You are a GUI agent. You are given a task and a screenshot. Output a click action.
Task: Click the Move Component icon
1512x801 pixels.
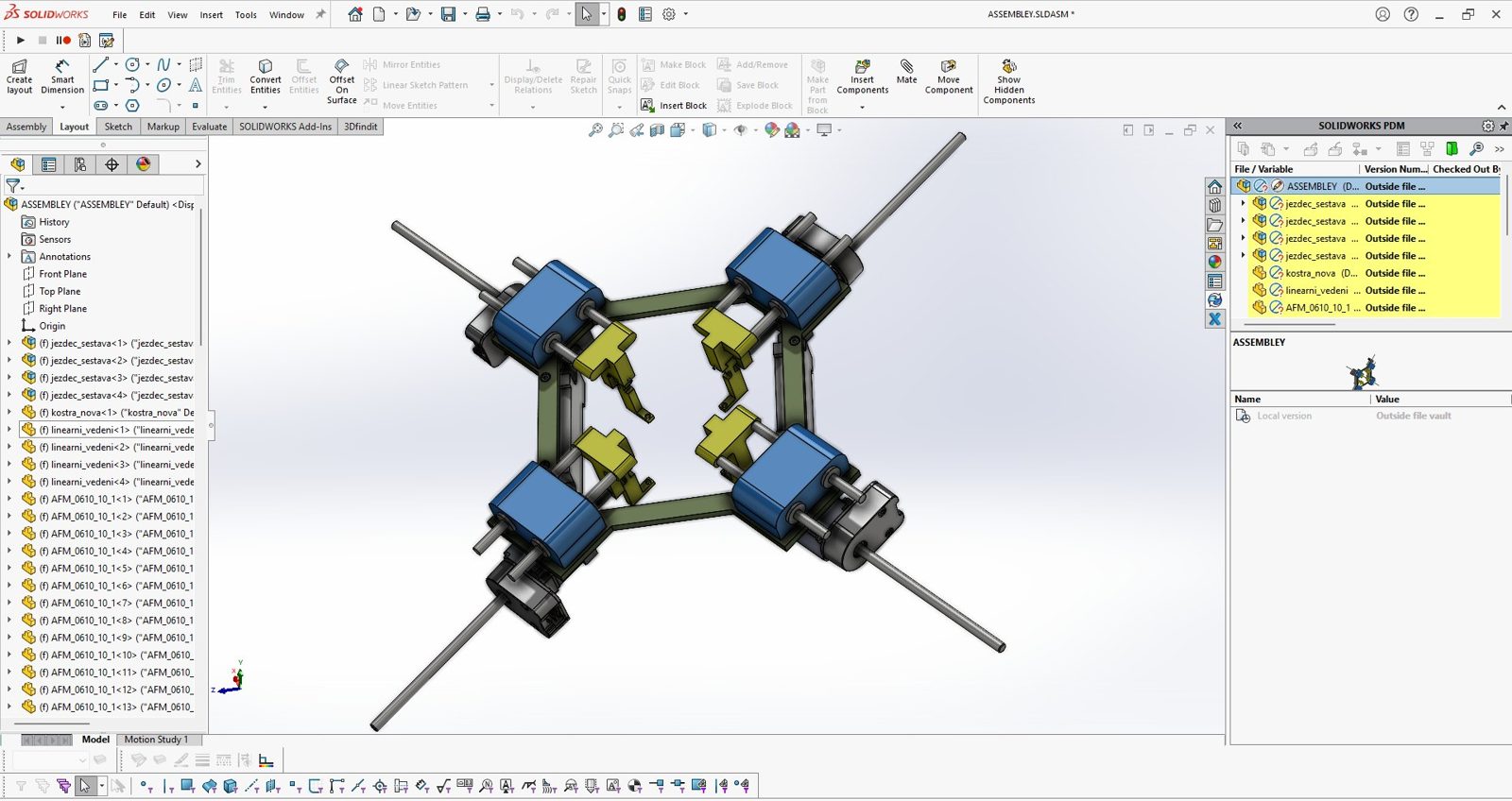[x=949, y=77]
